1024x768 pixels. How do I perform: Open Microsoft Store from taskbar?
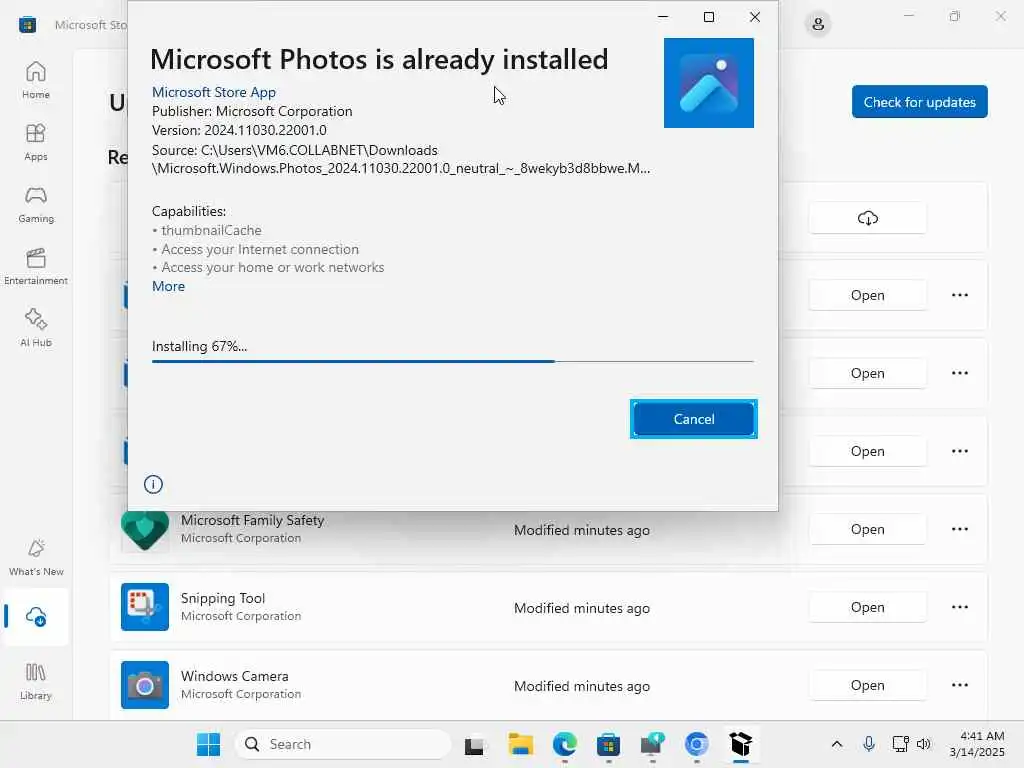point(608,744)
